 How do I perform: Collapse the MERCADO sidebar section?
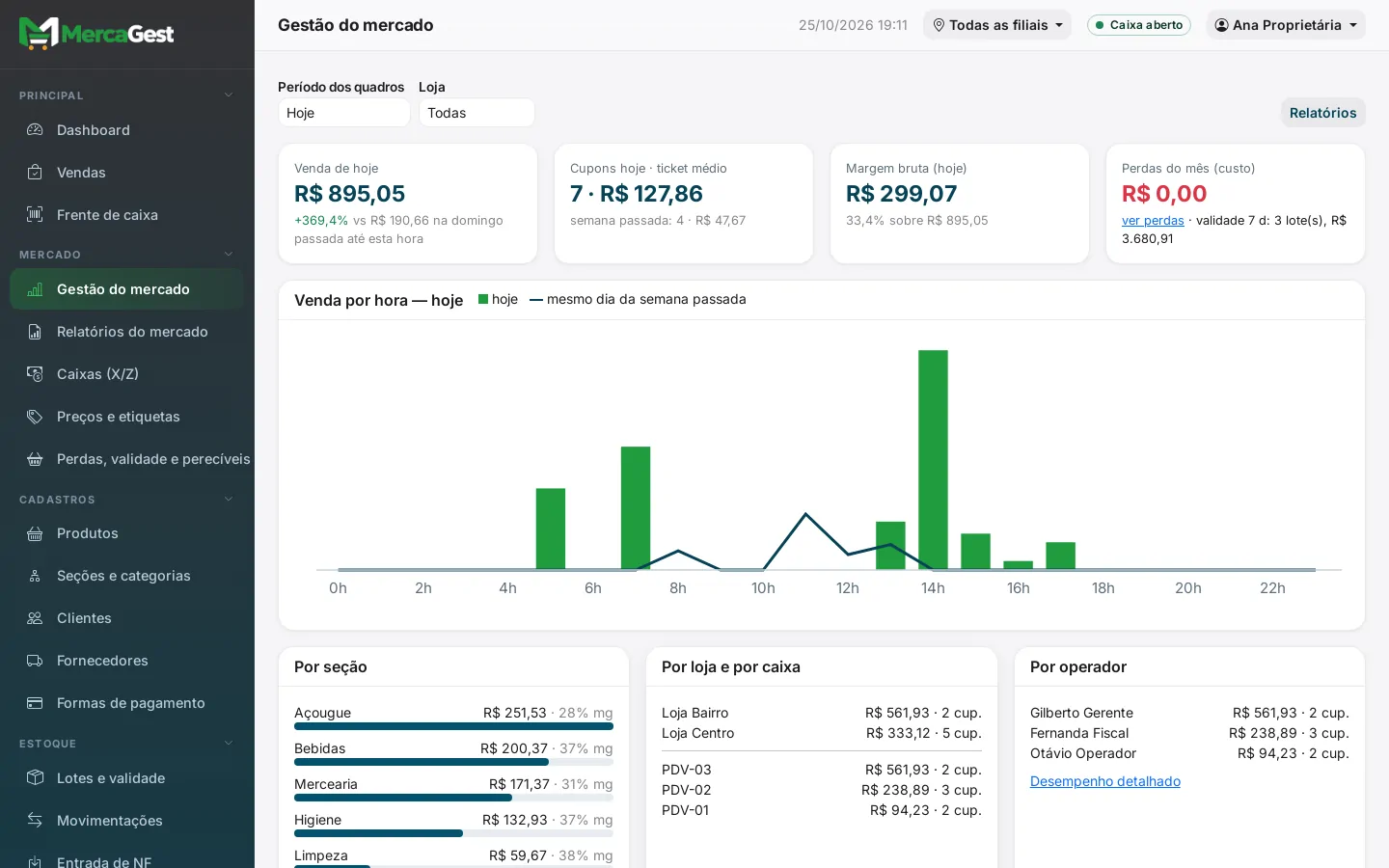229,255
